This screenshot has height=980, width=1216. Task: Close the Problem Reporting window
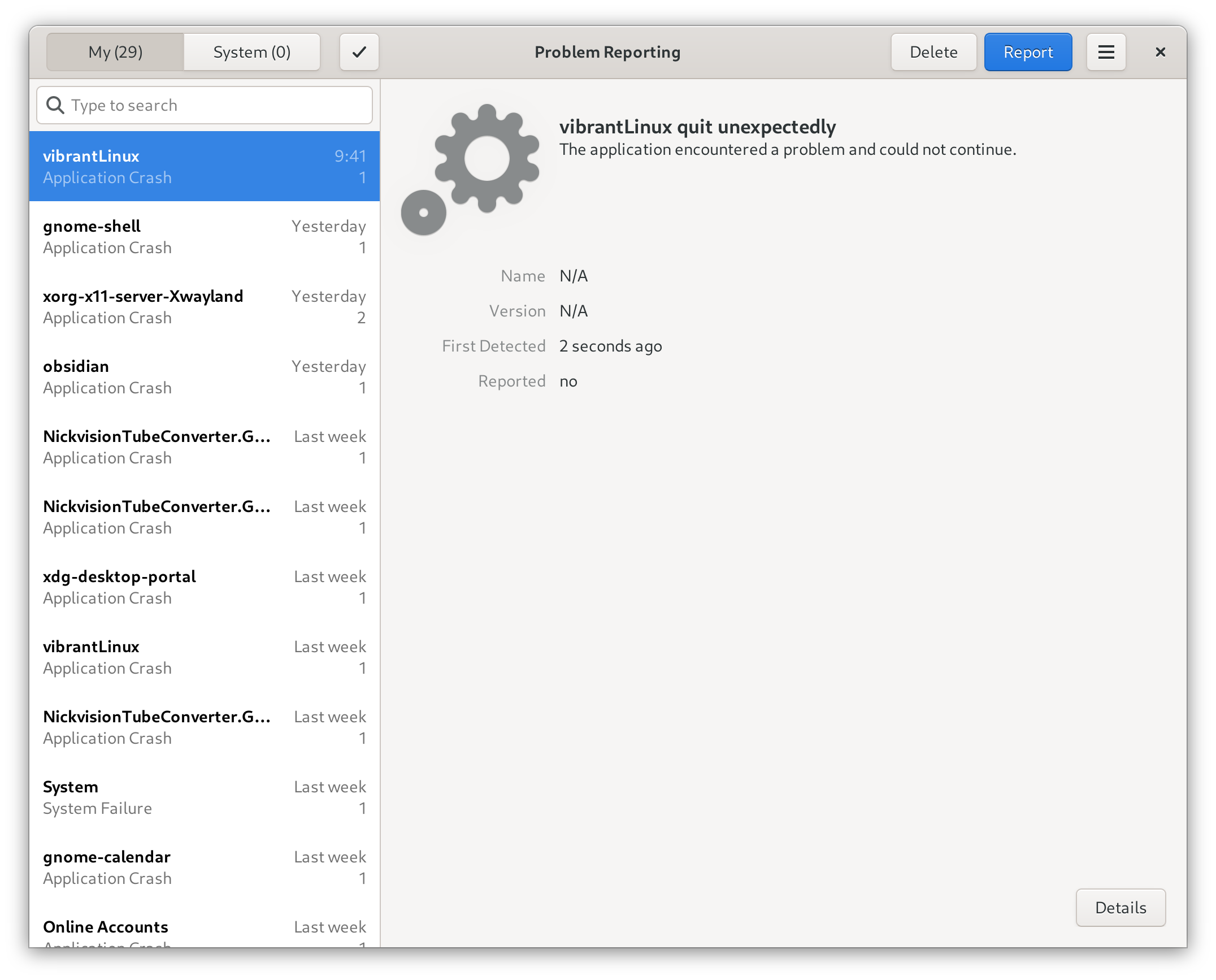[1160, 51]
